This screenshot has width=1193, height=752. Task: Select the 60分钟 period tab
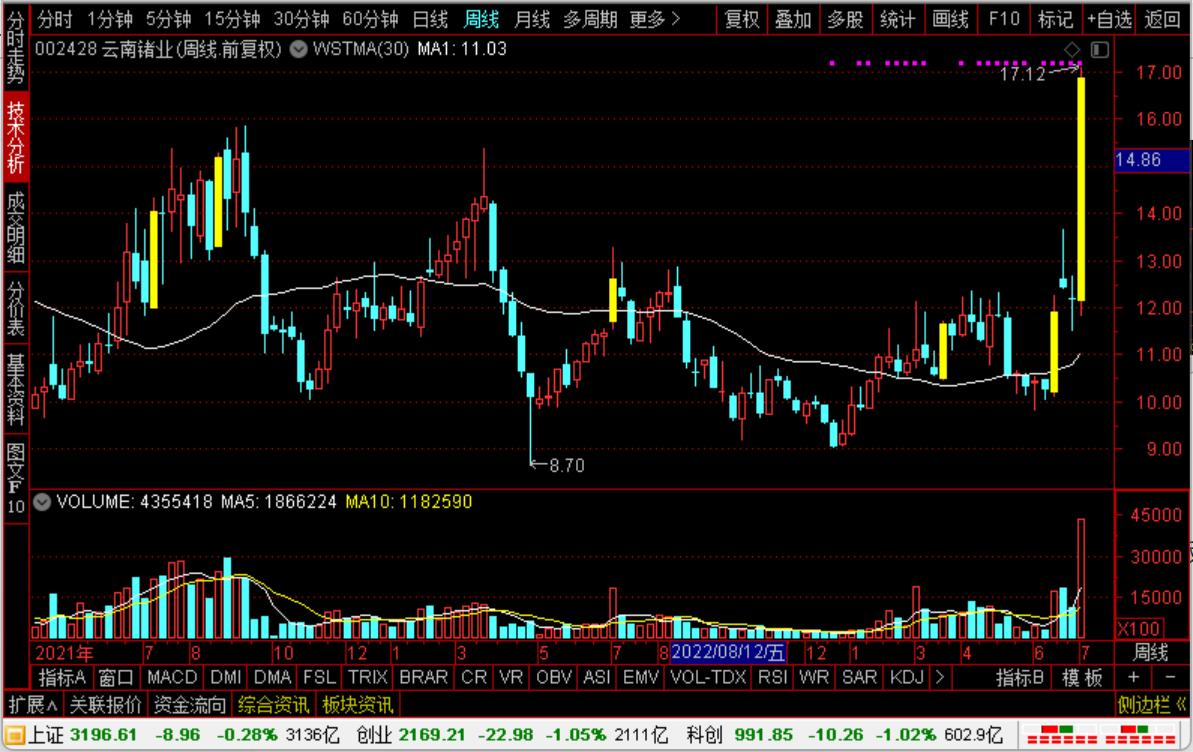[x=371, y=19]
